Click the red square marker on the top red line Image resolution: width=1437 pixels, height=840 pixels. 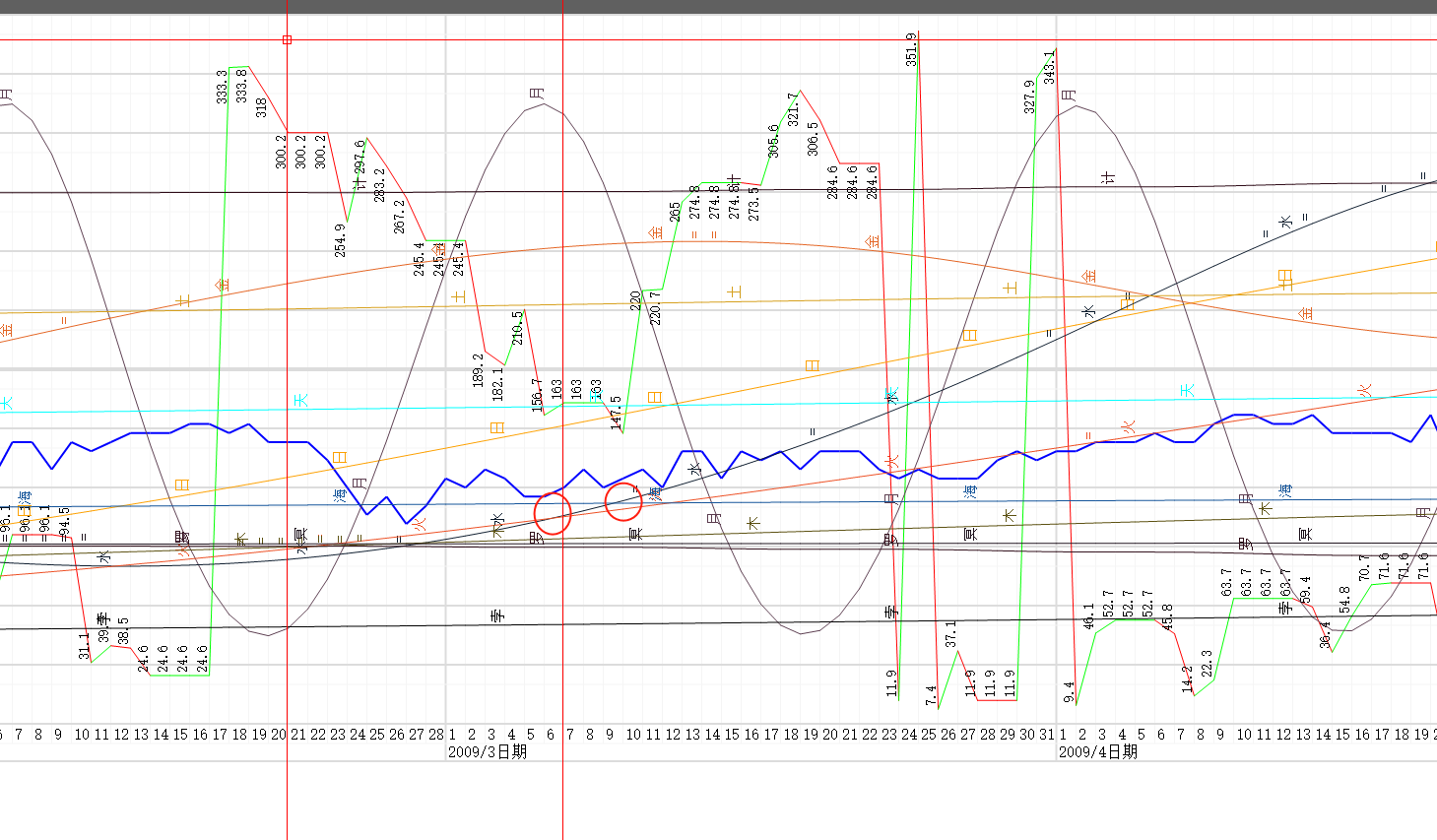click(287, 40)
